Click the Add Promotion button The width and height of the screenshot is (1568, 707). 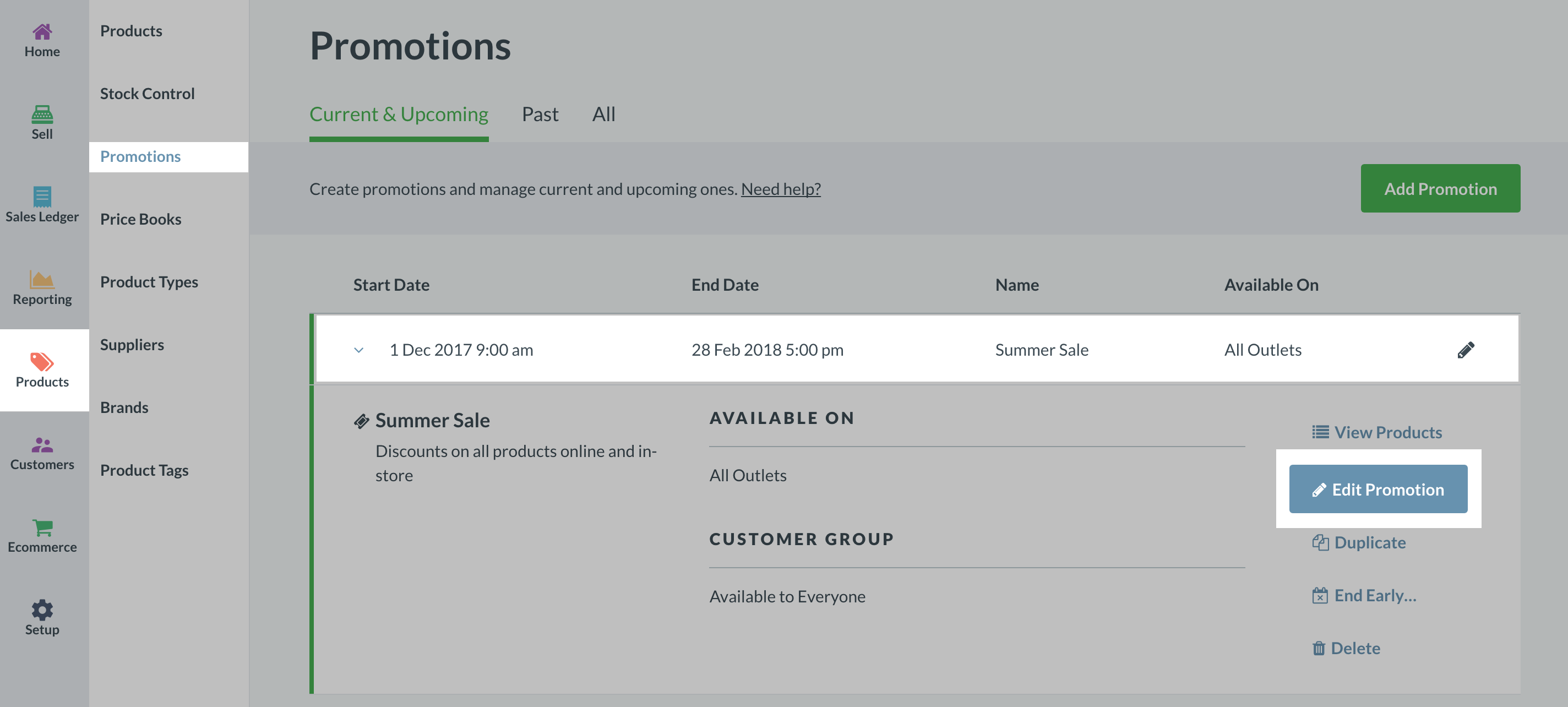click(1440, 188)
